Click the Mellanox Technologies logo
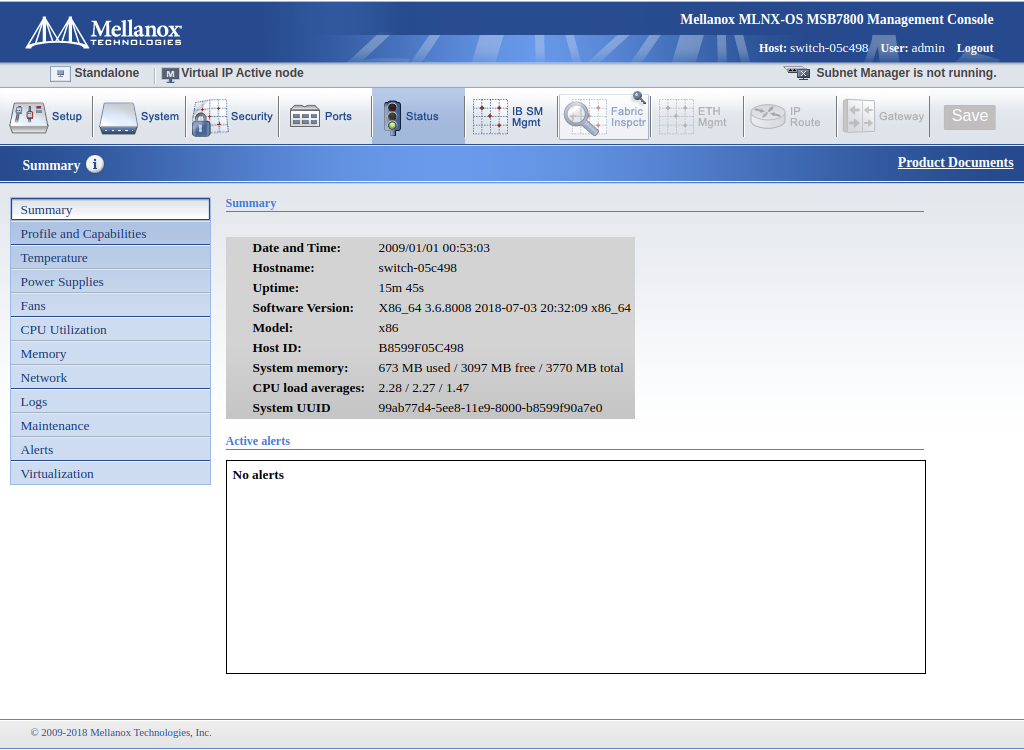1024x750 pixels. (x=103, y=32)
